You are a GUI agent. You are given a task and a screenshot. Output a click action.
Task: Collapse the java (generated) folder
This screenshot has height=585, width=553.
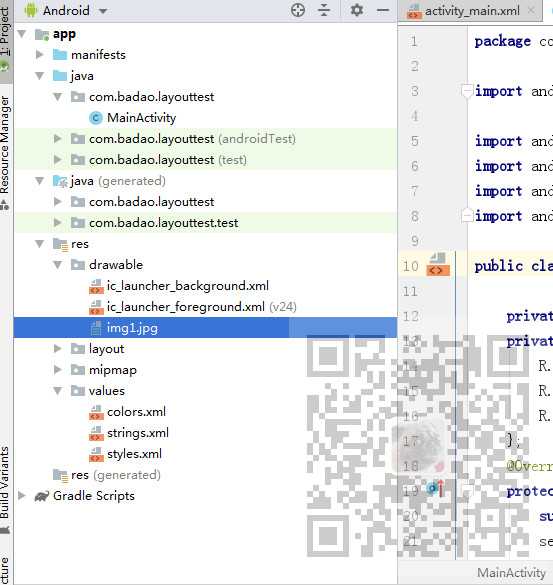coord(39,181)
